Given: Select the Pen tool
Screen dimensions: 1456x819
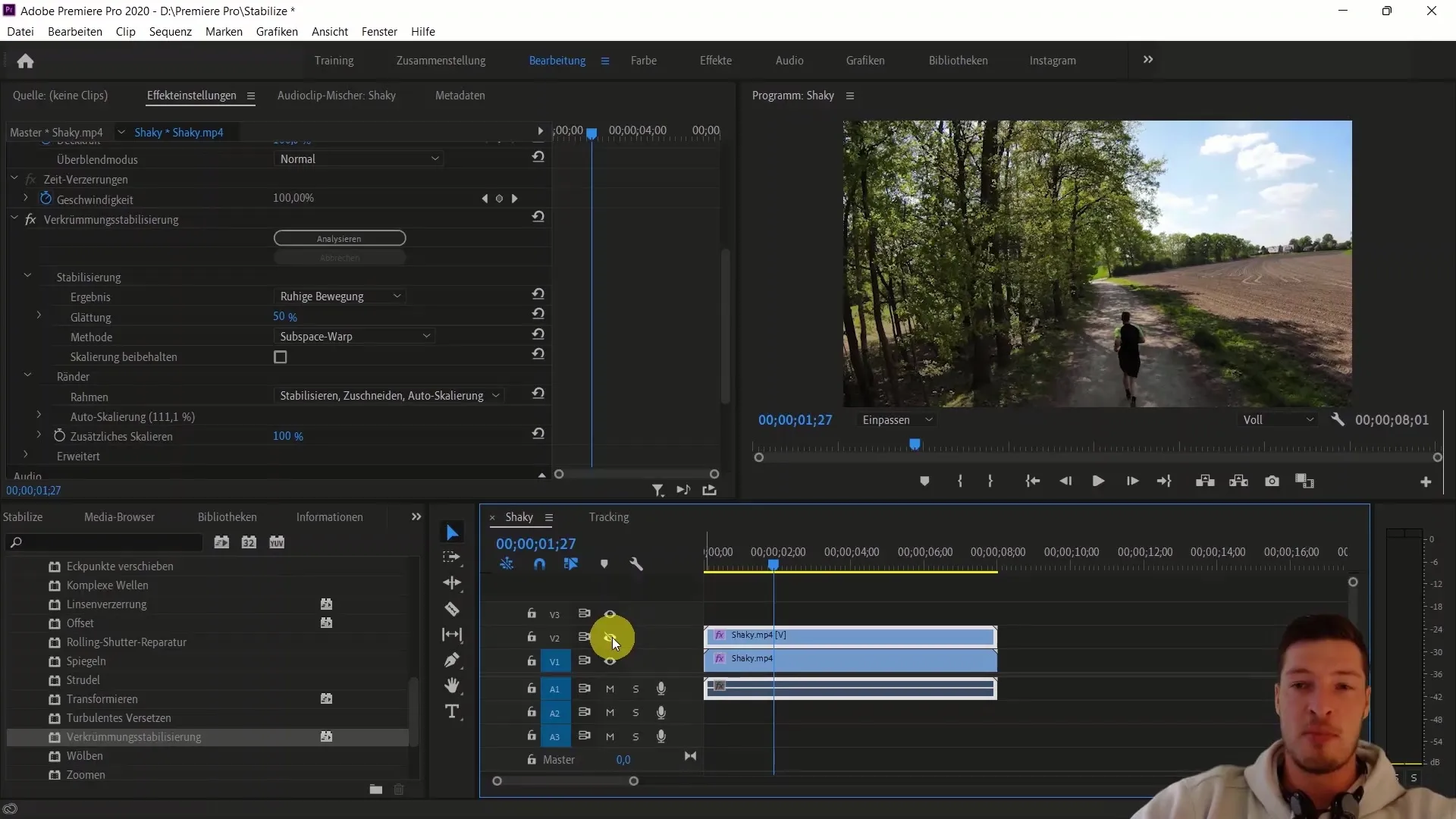Looking at the screenshot, I should click(452, 660).
